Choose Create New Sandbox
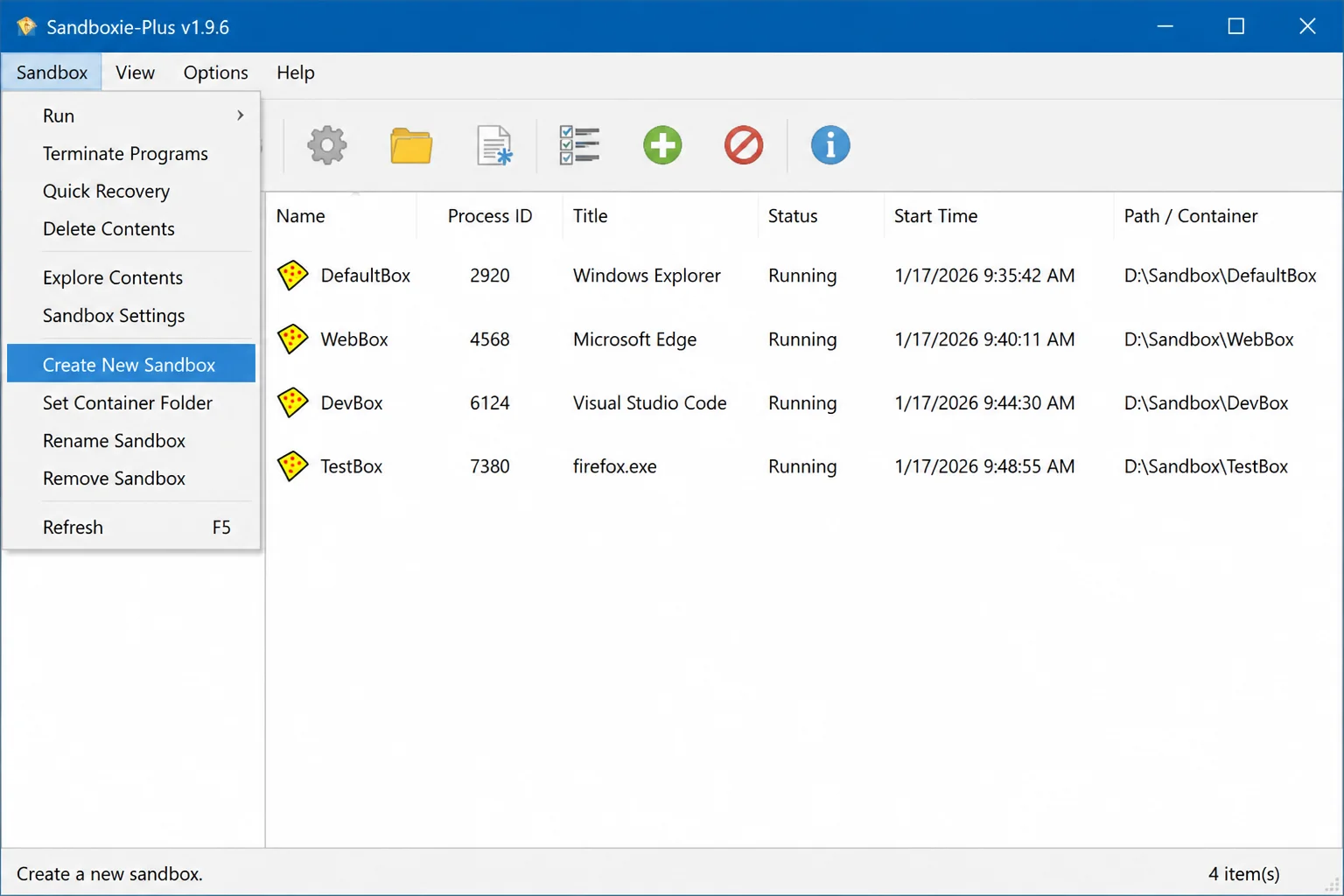Viewport: 1344px width, 896px height. click(131, 364)
